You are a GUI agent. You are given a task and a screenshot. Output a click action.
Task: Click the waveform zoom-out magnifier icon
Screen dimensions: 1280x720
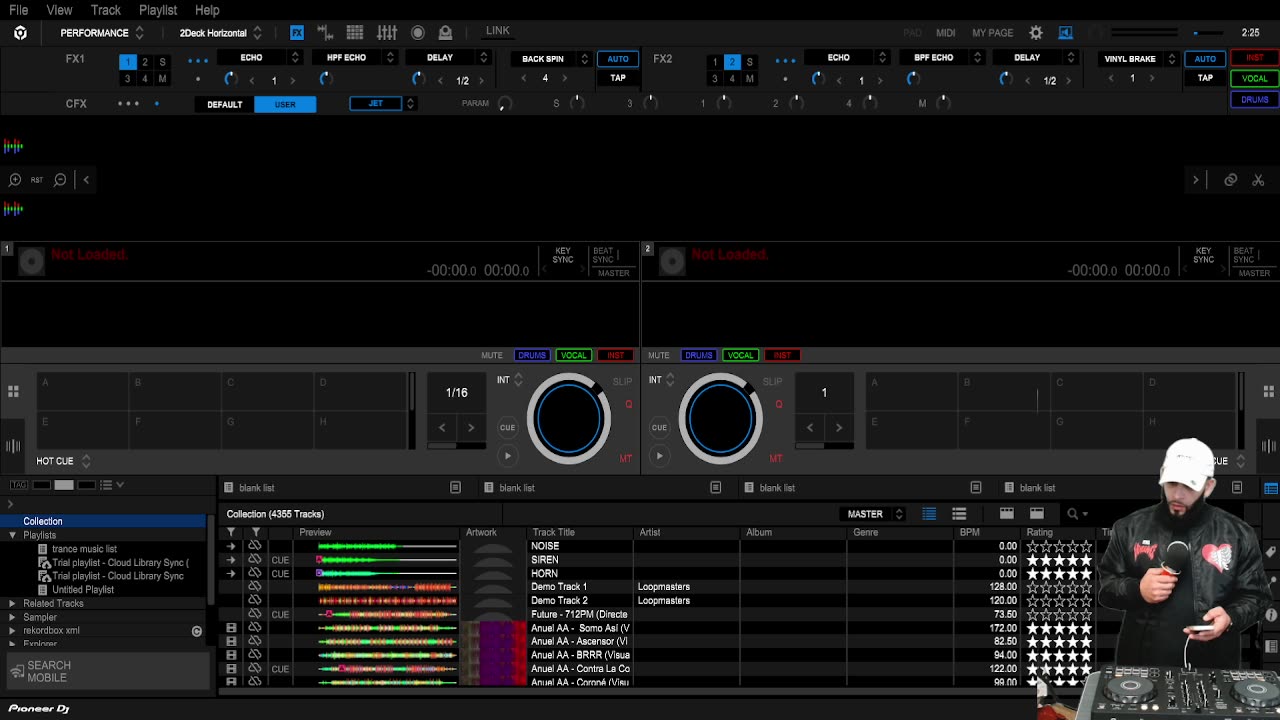click(60, 180)
